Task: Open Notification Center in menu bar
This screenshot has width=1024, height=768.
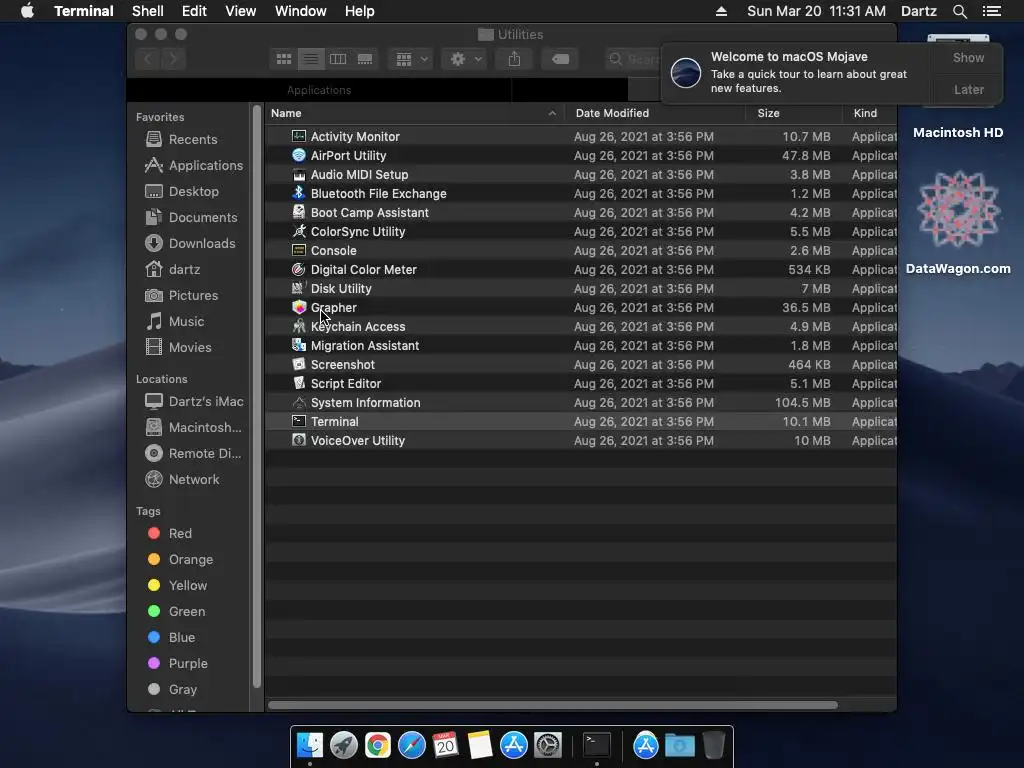Action: 991,11
